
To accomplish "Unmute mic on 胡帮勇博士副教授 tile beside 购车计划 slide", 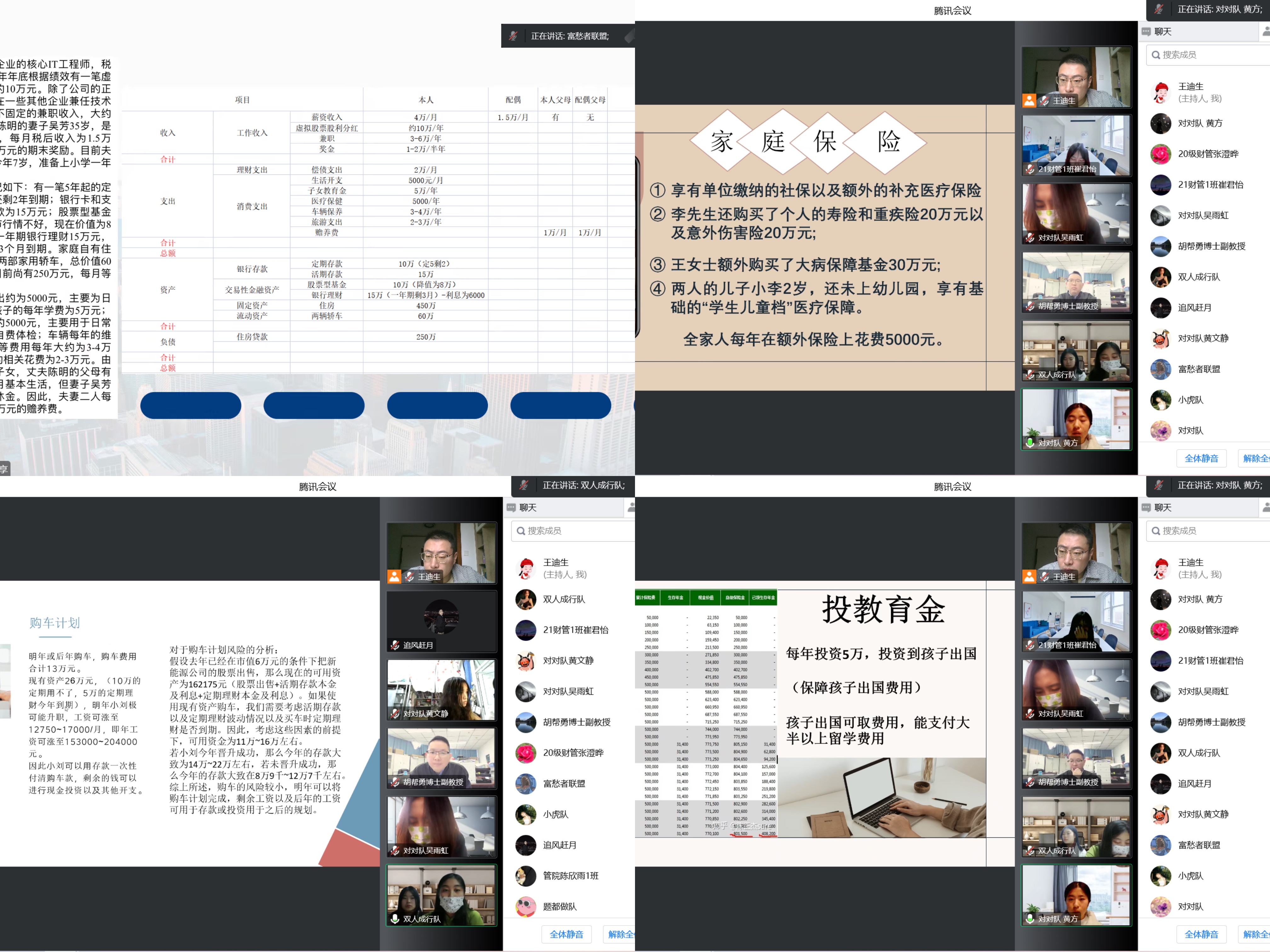I will (395, 782).
